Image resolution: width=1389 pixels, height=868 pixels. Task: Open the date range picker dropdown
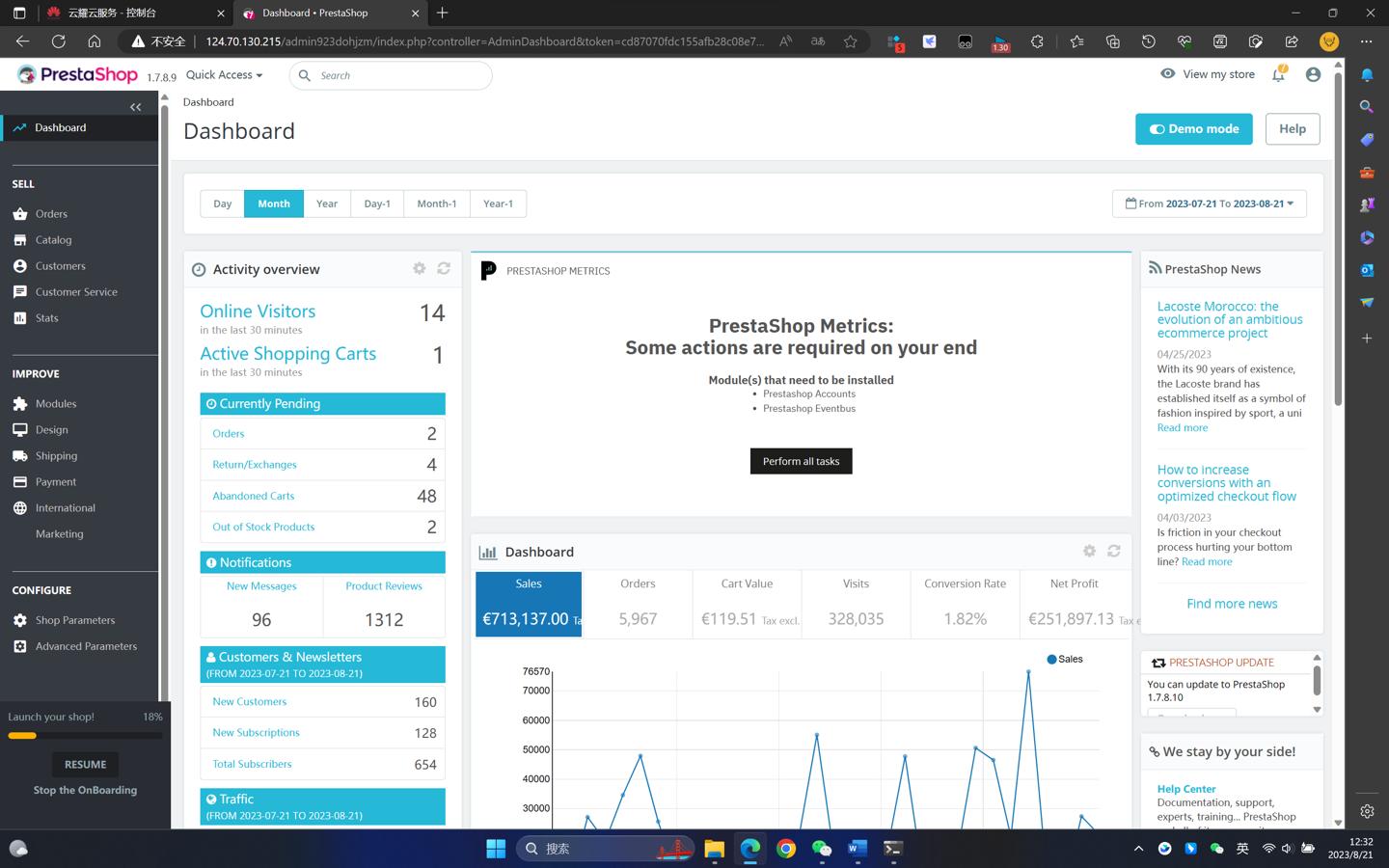[x=1209, y=203]
